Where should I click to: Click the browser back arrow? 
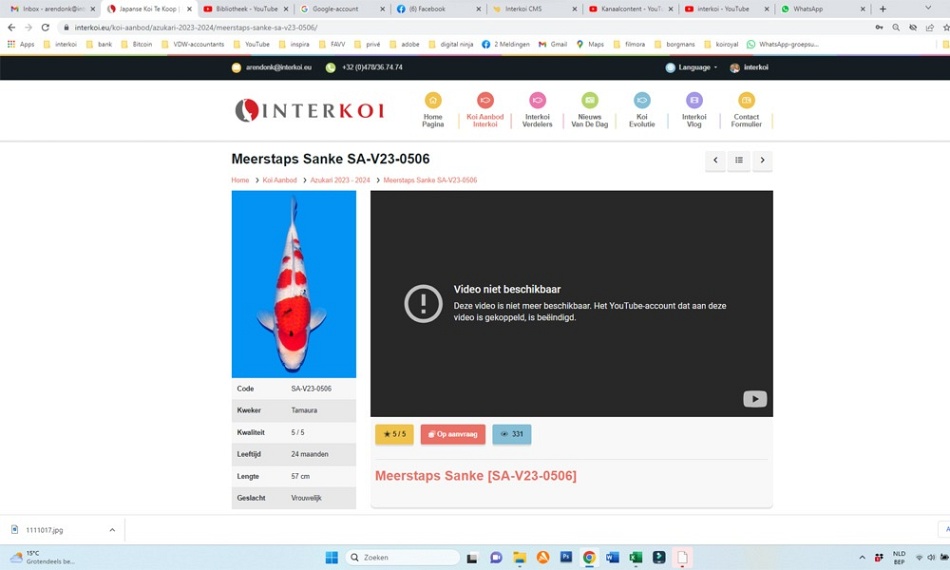[x=12, y=27]
